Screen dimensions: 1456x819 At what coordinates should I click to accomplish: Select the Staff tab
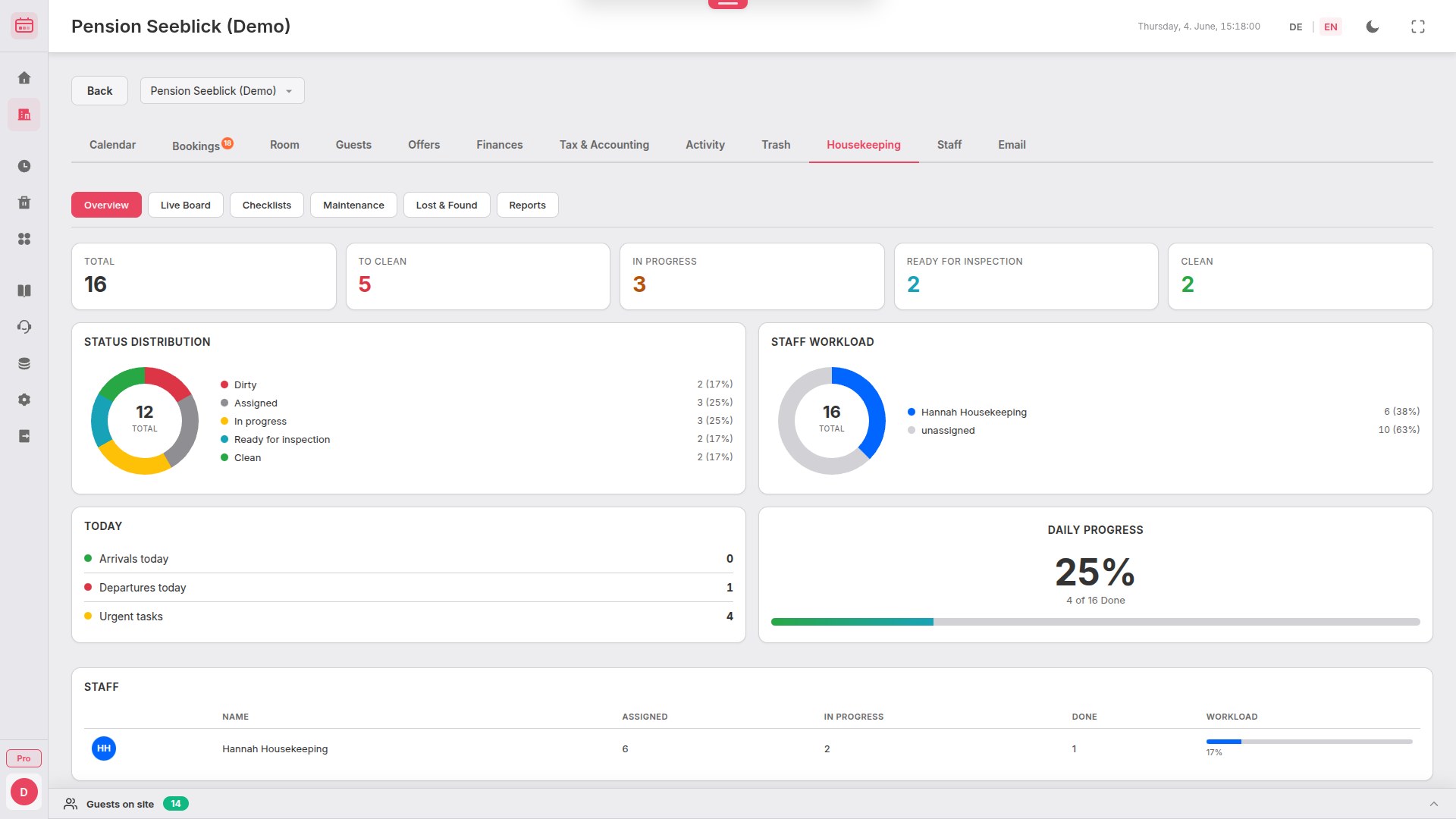pyautogui.click(x=949, y=145)
